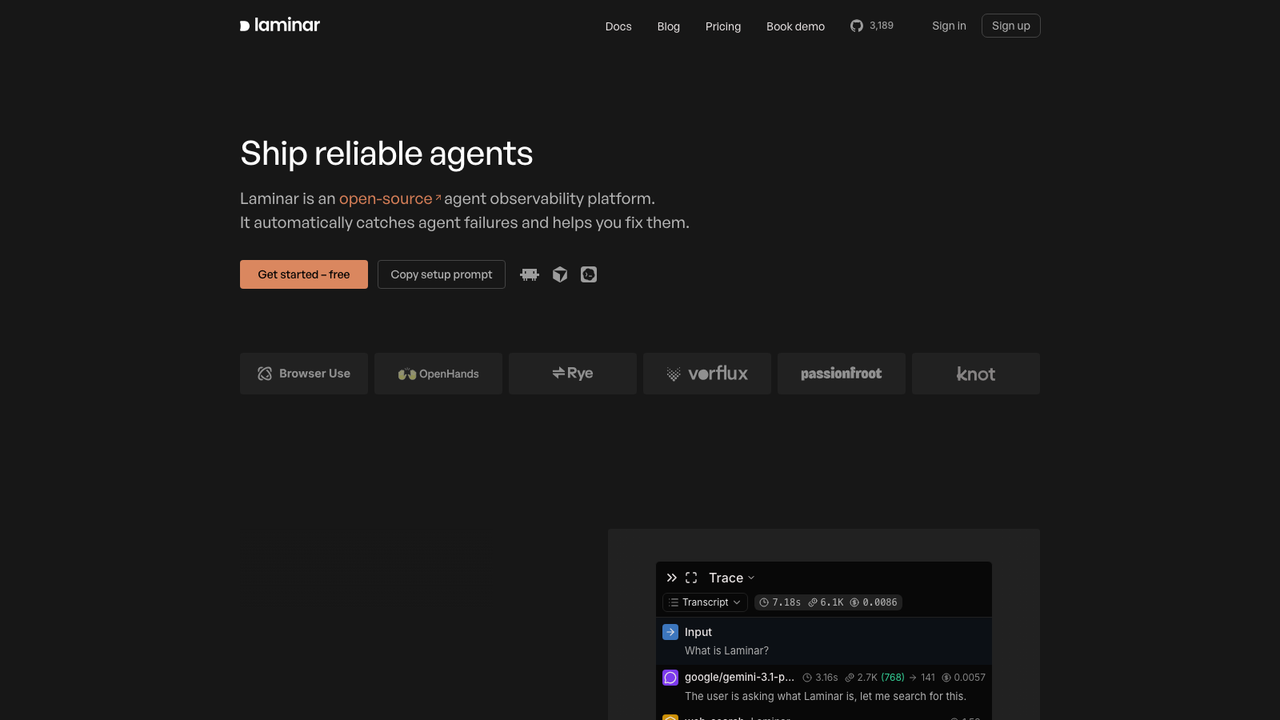Image resolution: width=1280 pixels, height=720 pixels.
Task: Open the Transcript view dropdown
Action: 705,602
